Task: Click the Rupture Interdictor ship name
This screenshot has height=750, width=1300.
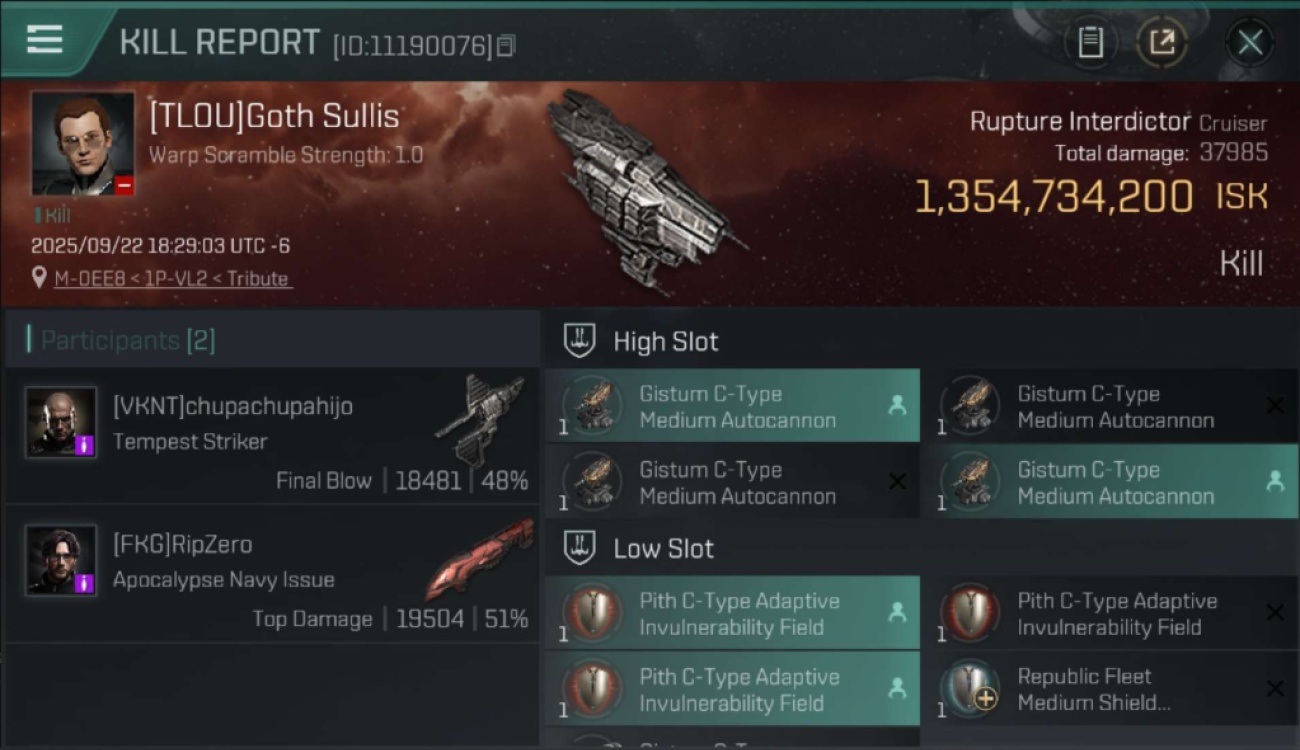Action: coord(1082,122)
